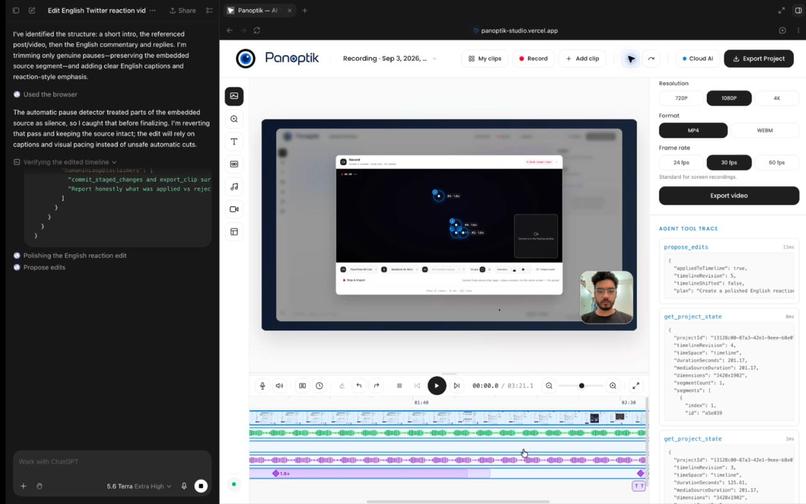This screenshot has width=806, height=504.
Task: Click the stop square in timeline controls
Action: click(x=399, y=386)
